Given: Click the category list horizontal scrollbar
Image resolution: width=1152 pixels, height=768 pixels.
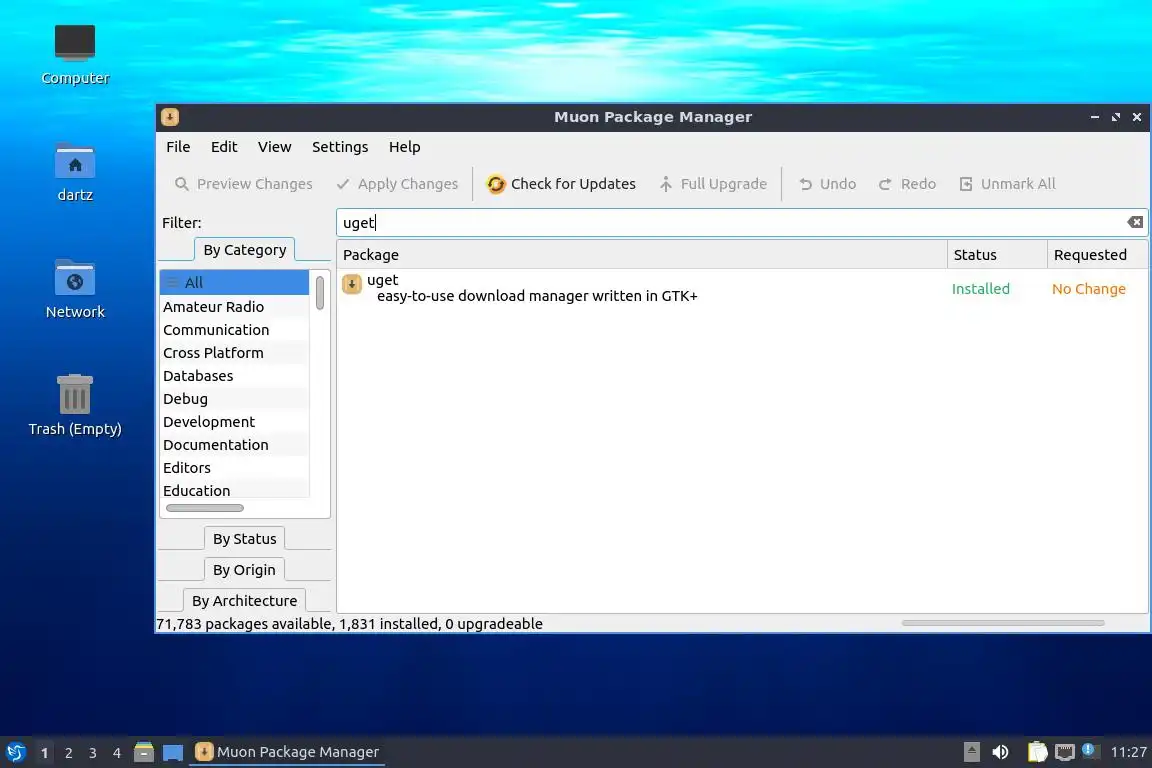Looking at the screenshot, I should click(205, 508).
